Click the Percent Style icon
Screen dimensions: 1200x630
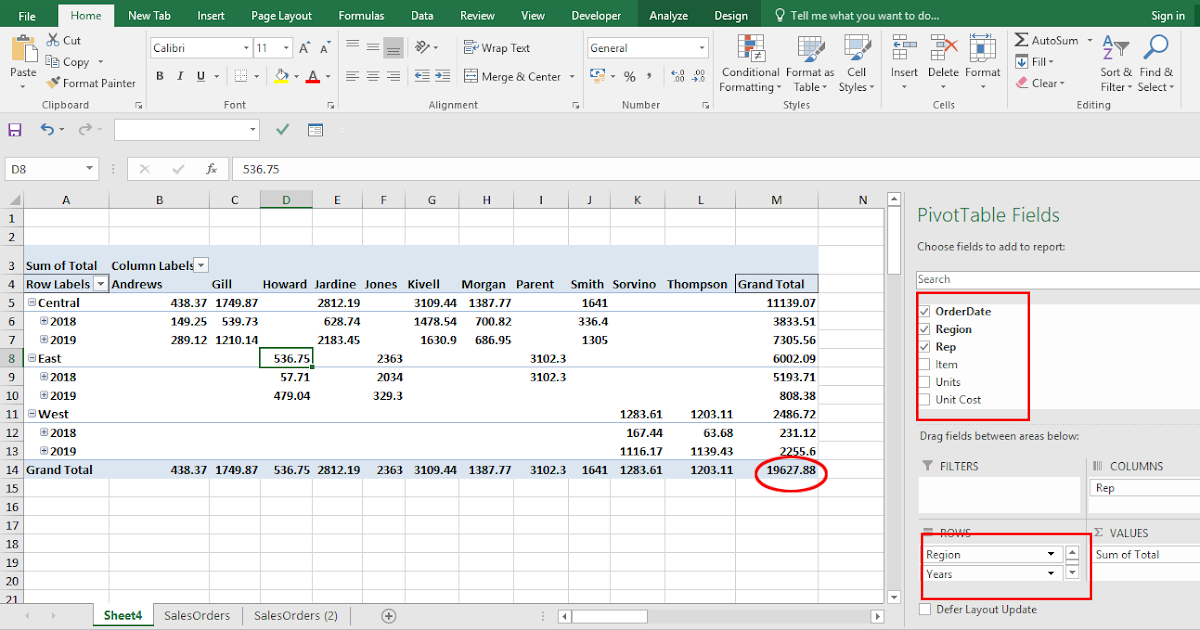point(628,74)
